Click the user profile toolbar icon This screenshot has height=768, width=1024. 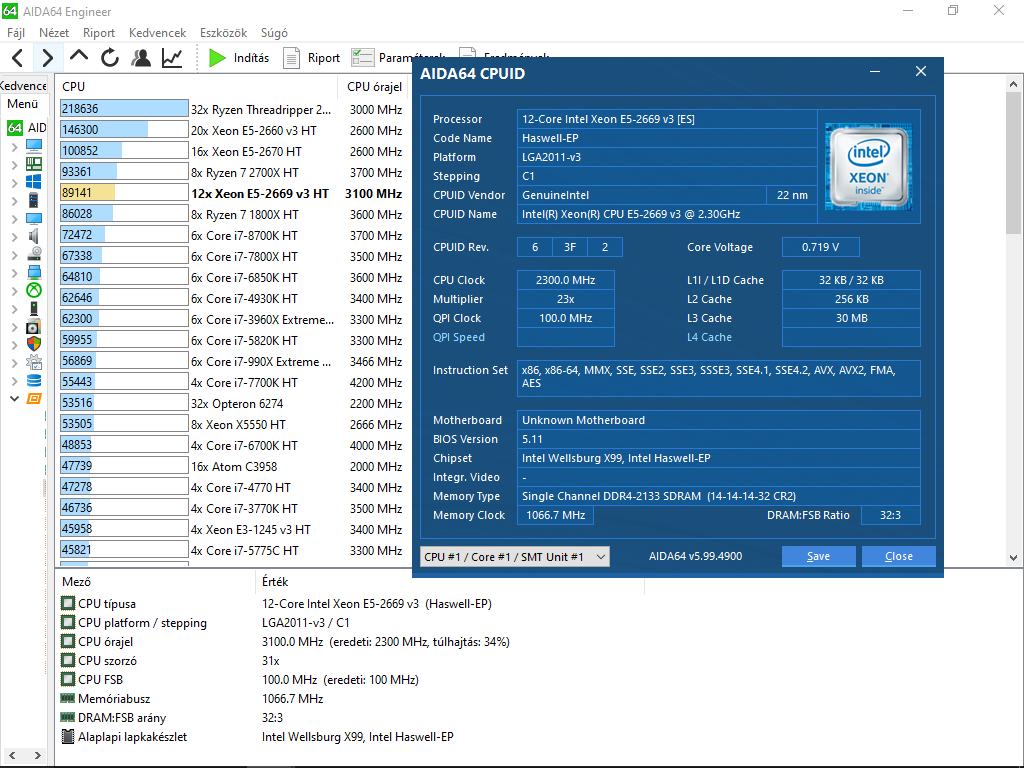pyautogui.click(x=141, y=58)
